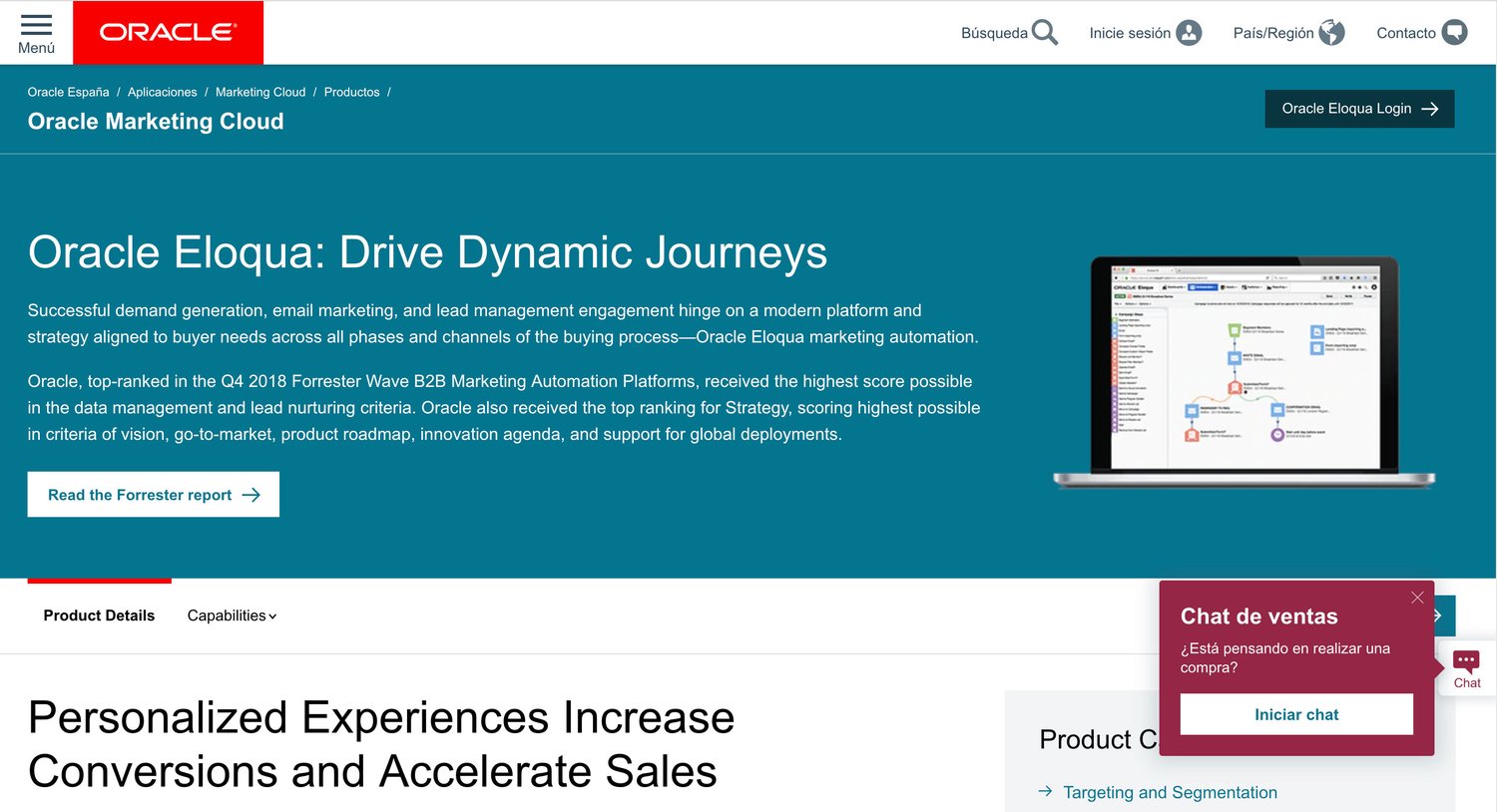
Task: Select the Product Details tab
Action: (x=99, y=615)
